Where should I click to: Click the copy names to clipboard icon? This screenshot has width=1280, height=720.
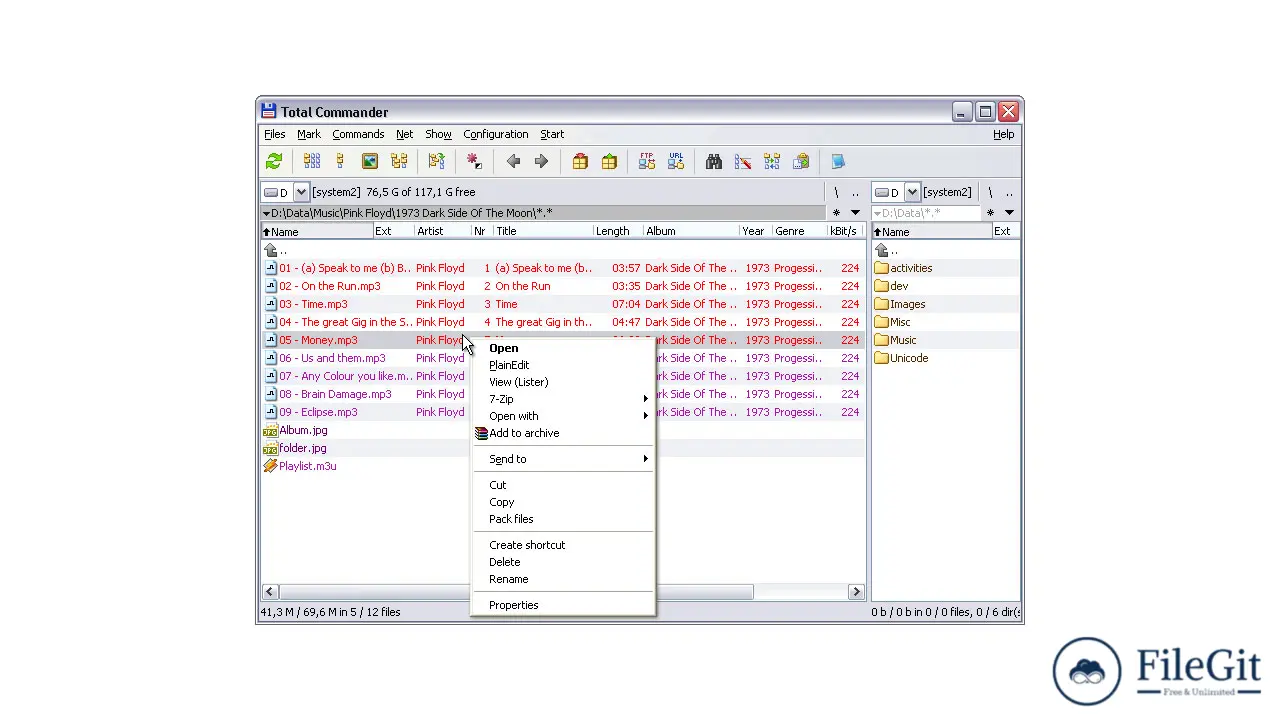pos(801,161)
